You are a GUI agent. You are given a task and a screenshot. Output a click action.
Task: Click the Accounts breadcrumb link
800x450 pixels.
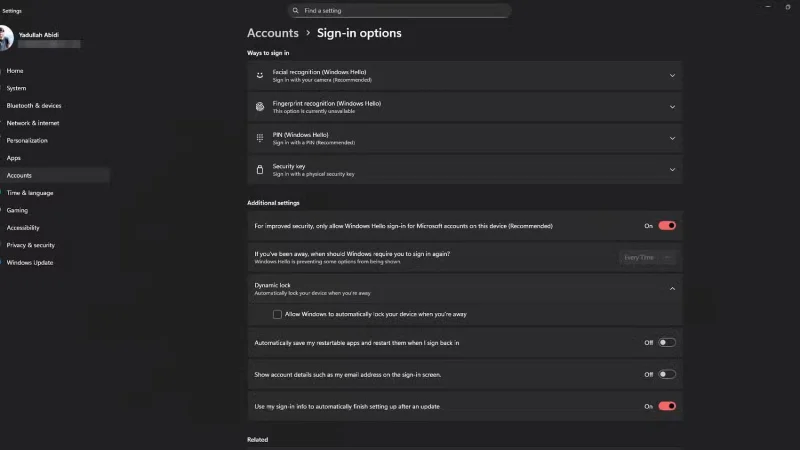click(272, 33)
